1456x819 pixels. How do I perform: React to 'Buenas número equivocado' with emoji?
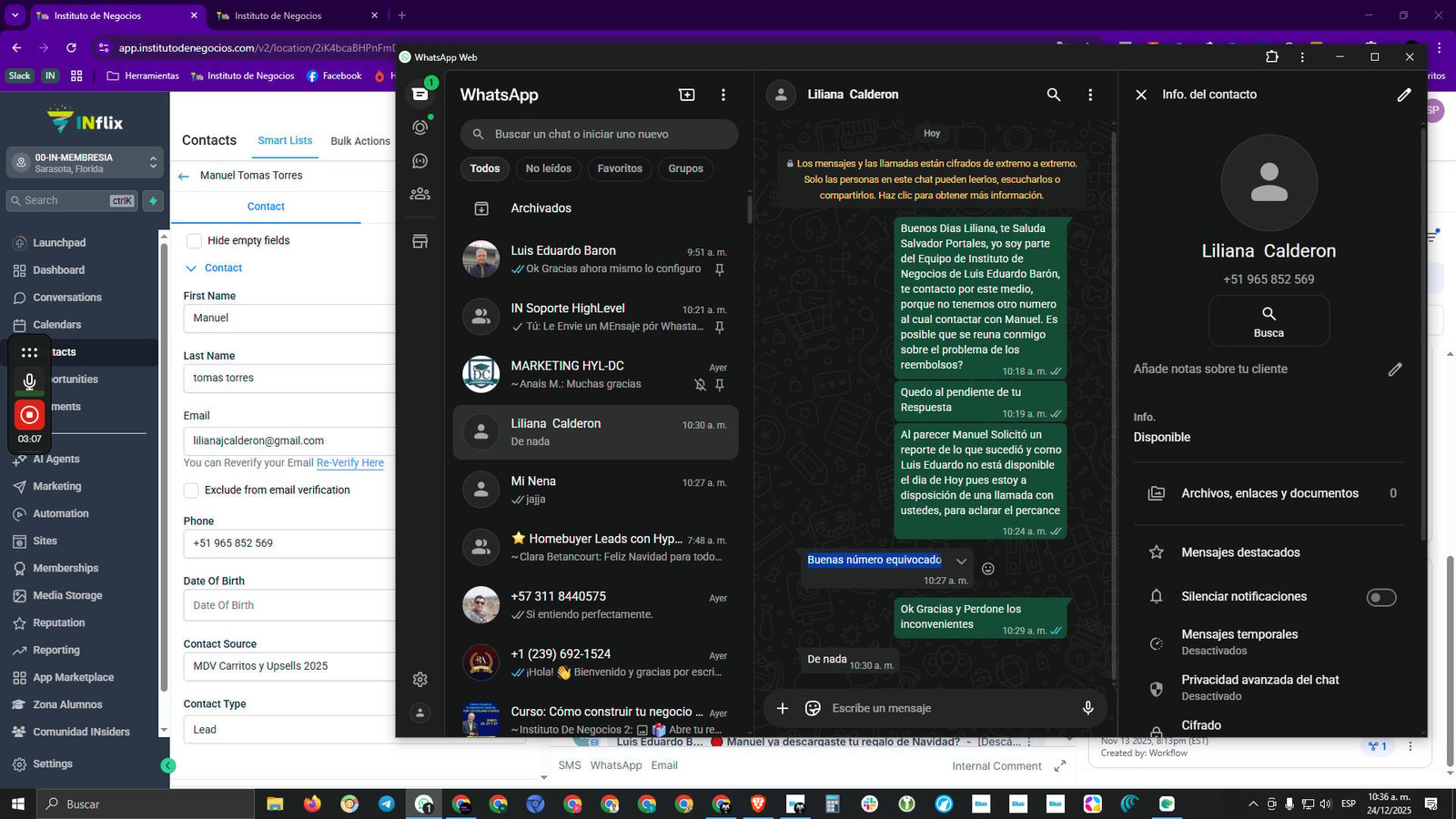(x=988, y=569)
